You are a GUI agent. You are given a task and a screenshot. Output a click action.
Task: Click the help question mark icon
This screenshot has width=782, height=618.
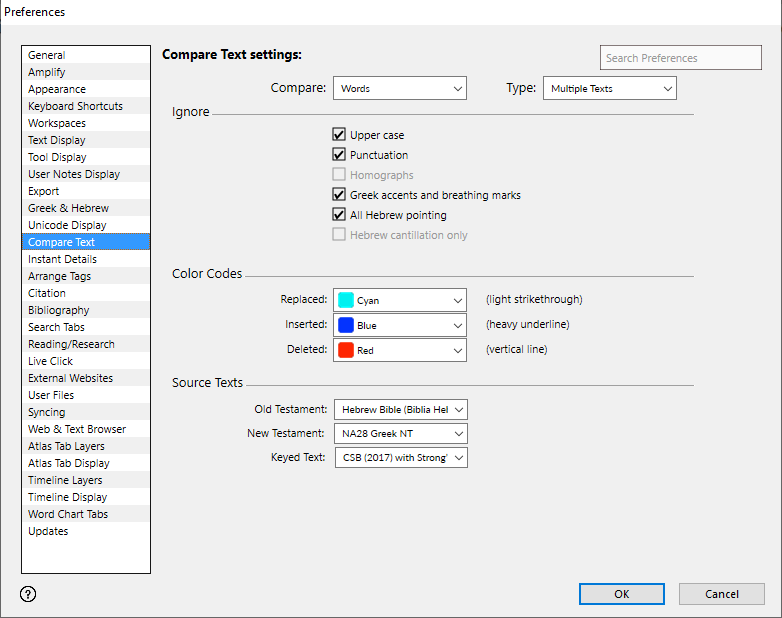[28, 594]
